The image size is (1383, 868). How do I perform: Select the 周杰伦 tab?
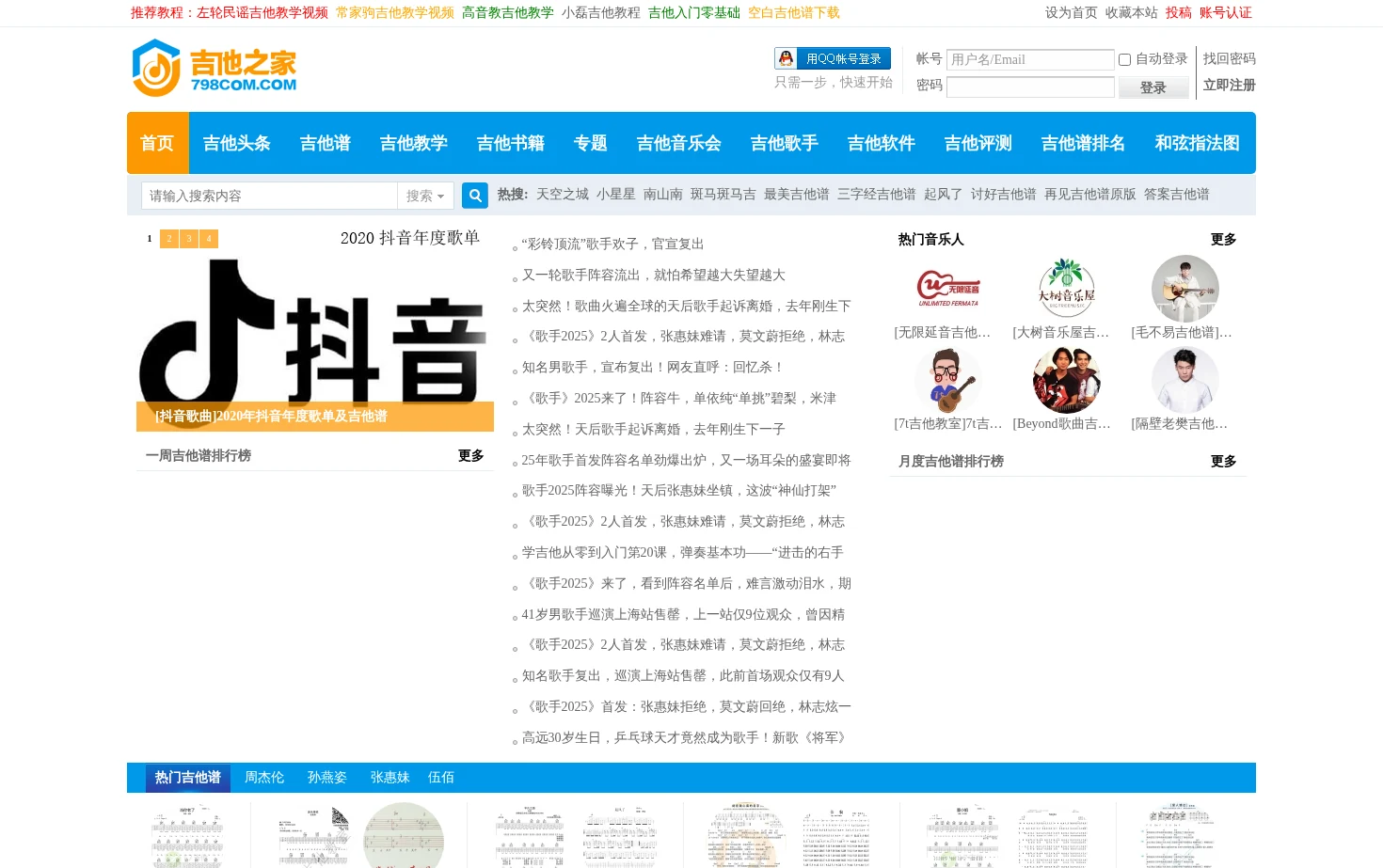click(264, 778)
